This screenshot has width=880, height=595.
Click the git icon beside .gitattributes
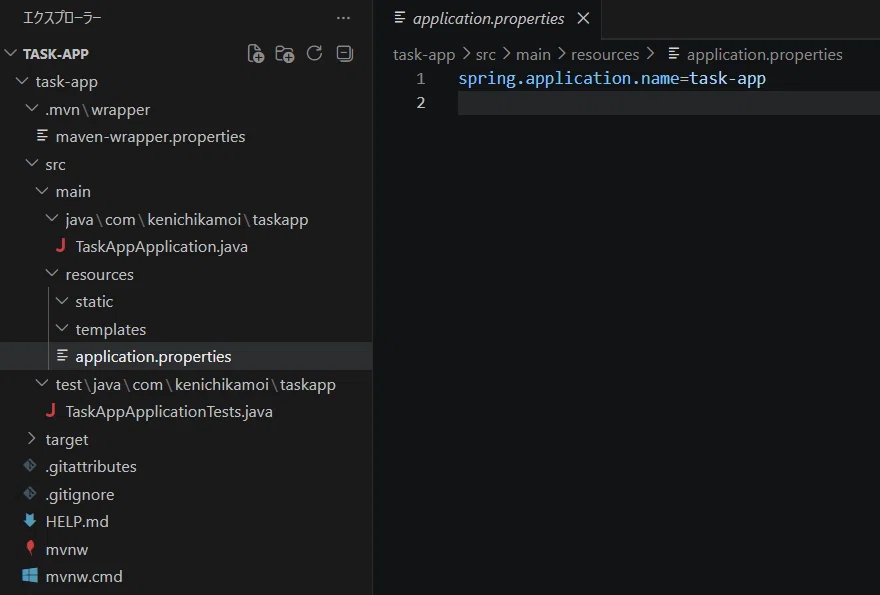30,465
